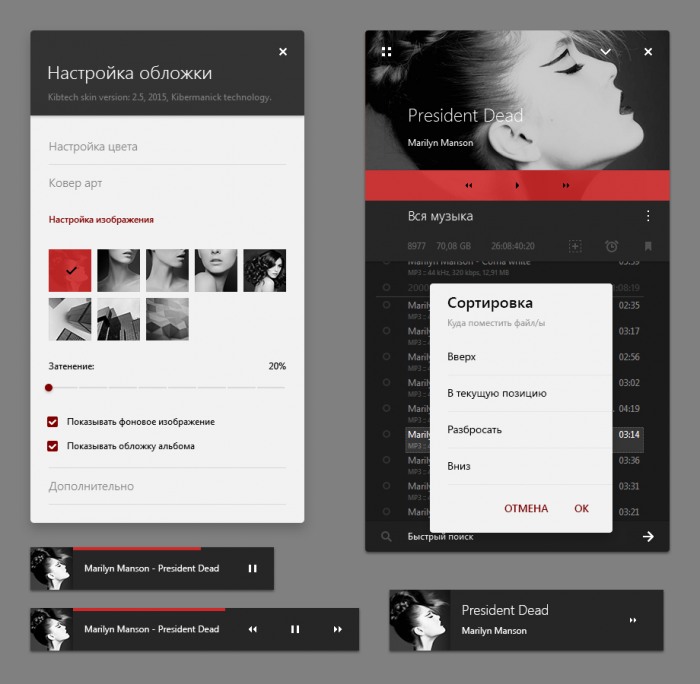Image resolution: width=700 pixels, height=684 pixels.
Task: Toggle the radio circle for the 04:19 track
Action: [x=387, y=409]
